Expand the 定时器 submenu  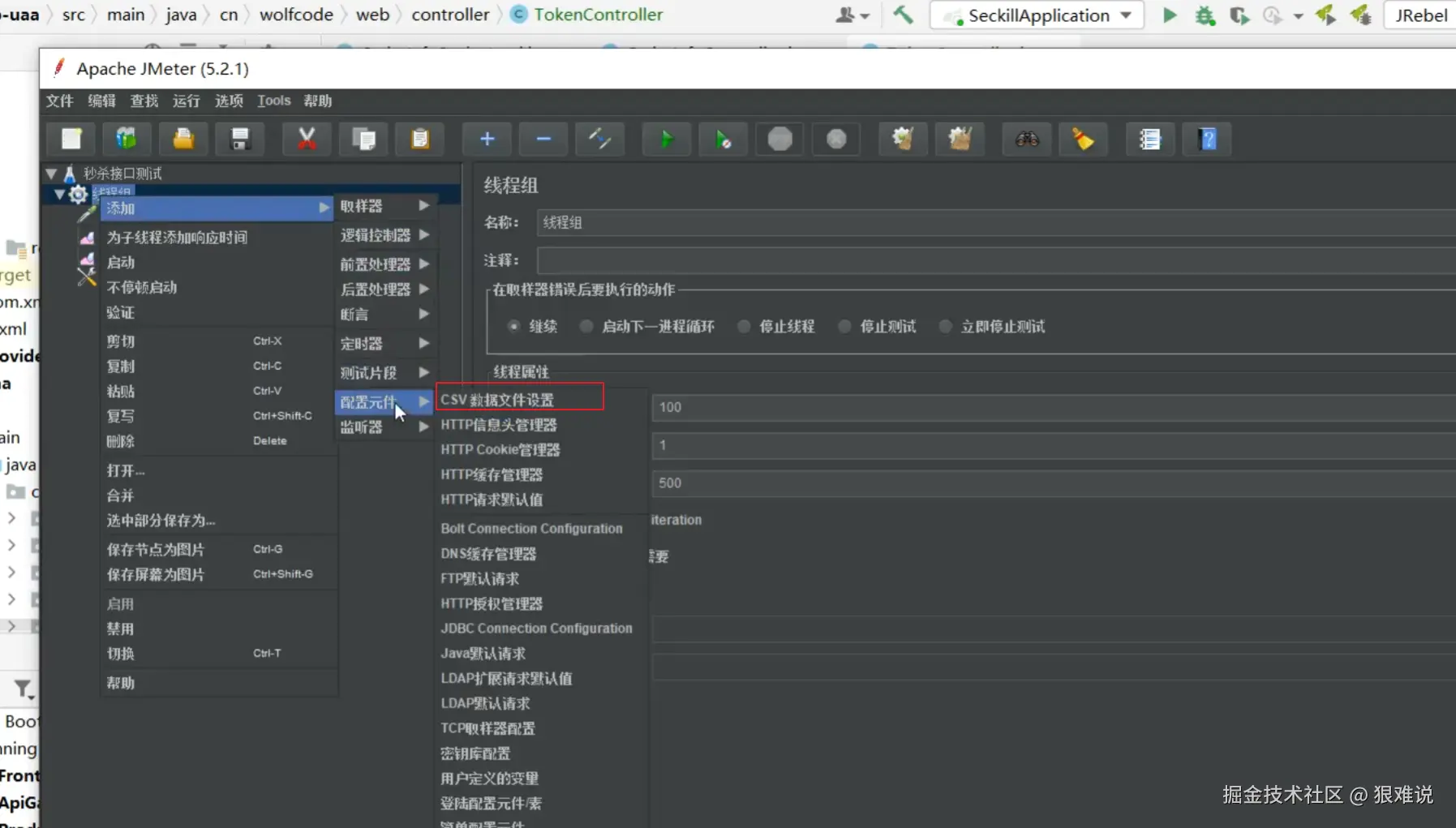[384, 344]
